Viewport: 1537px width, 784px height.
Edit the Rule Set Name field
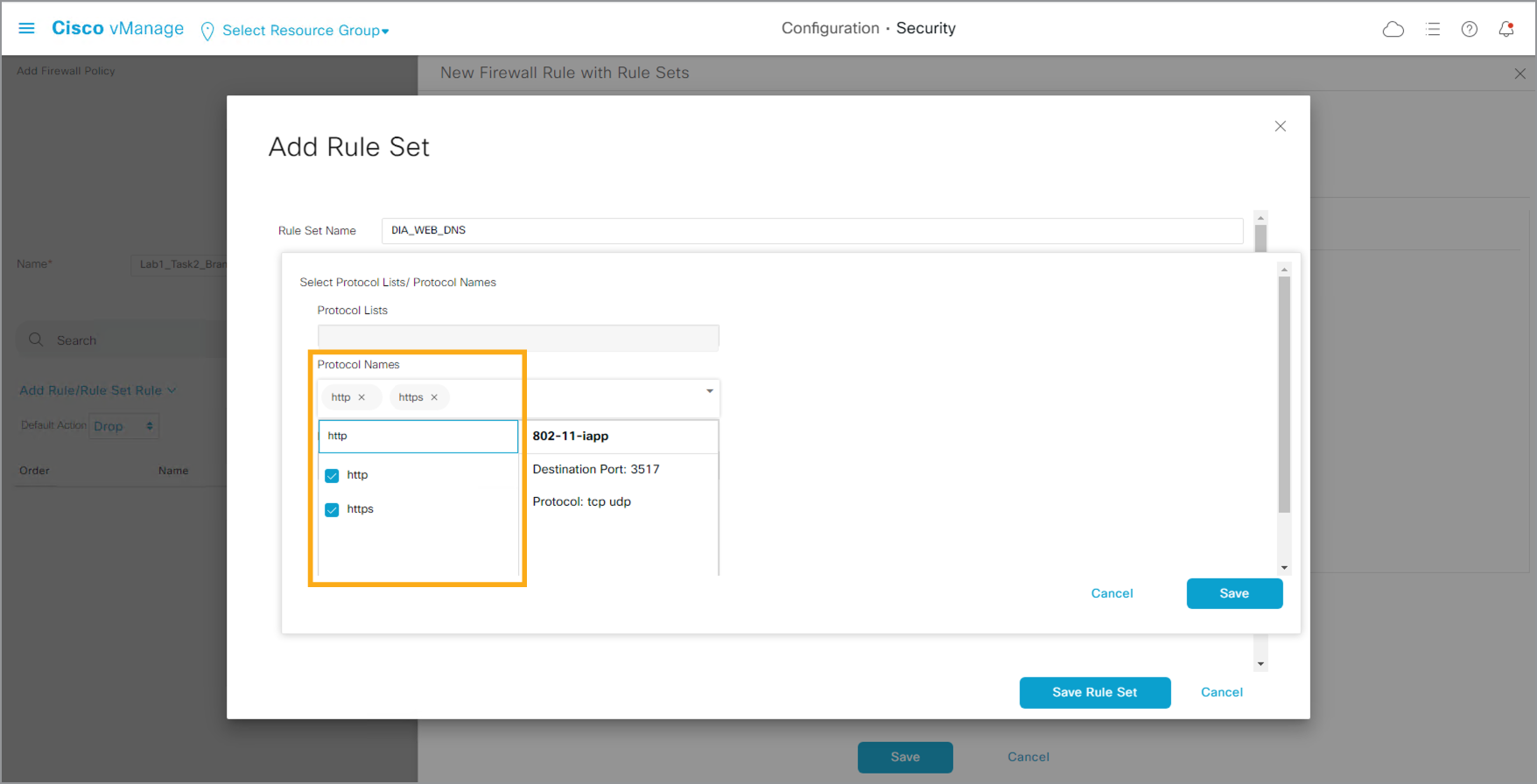812,231
